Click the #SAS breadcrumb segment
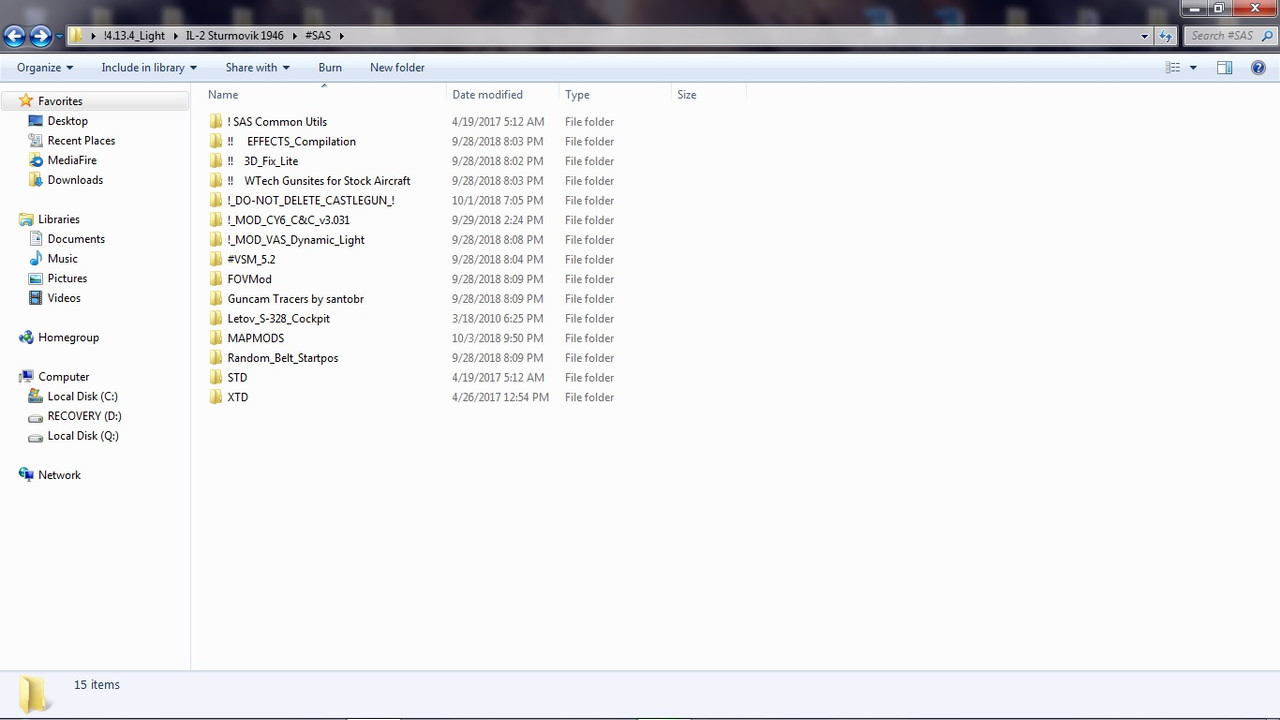1280x720 pixels. tap(318, 36)
